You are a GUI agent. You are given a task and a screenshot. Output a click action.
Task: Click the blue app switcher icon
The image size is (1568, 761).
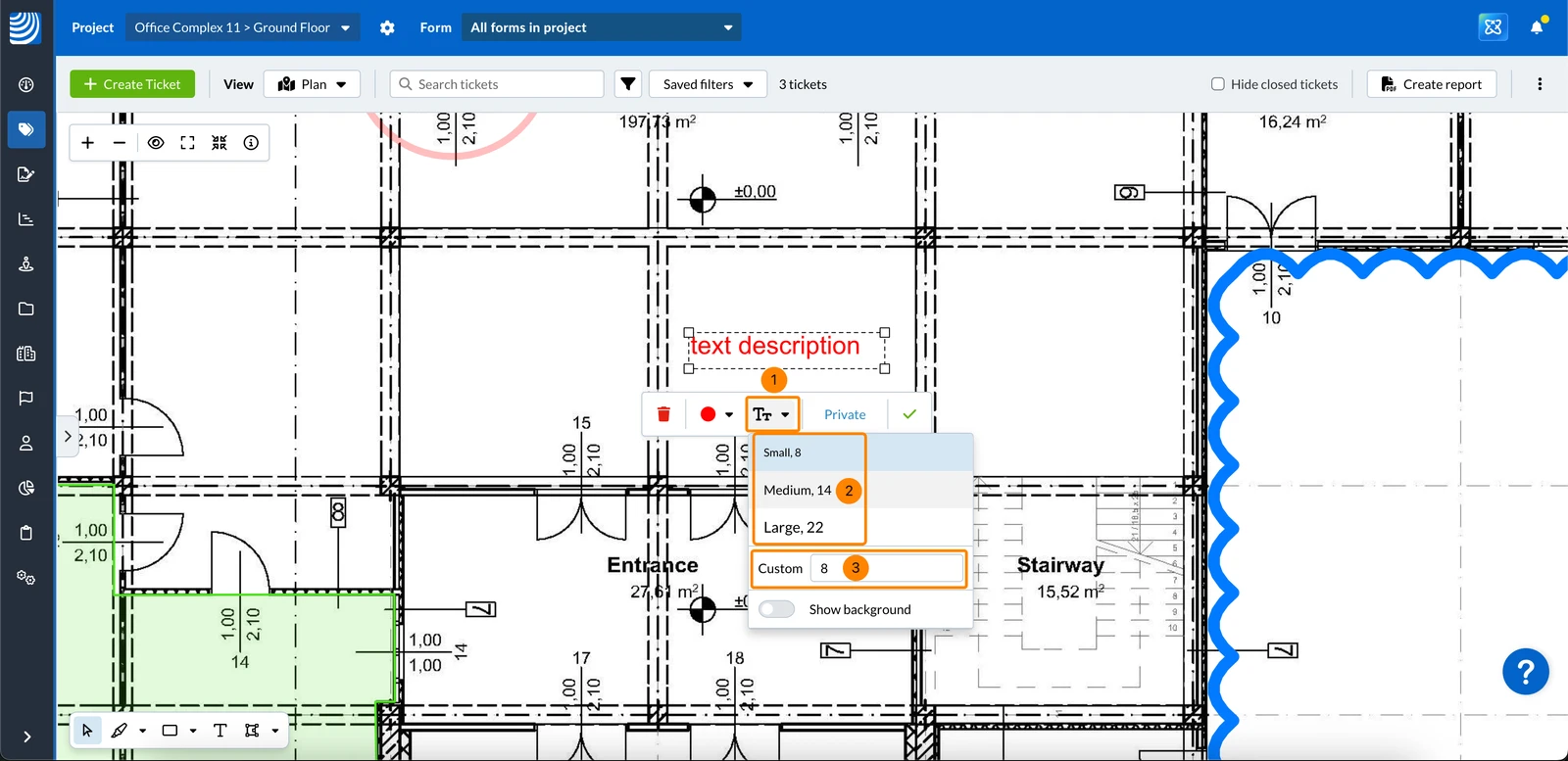coord(1493,26)
